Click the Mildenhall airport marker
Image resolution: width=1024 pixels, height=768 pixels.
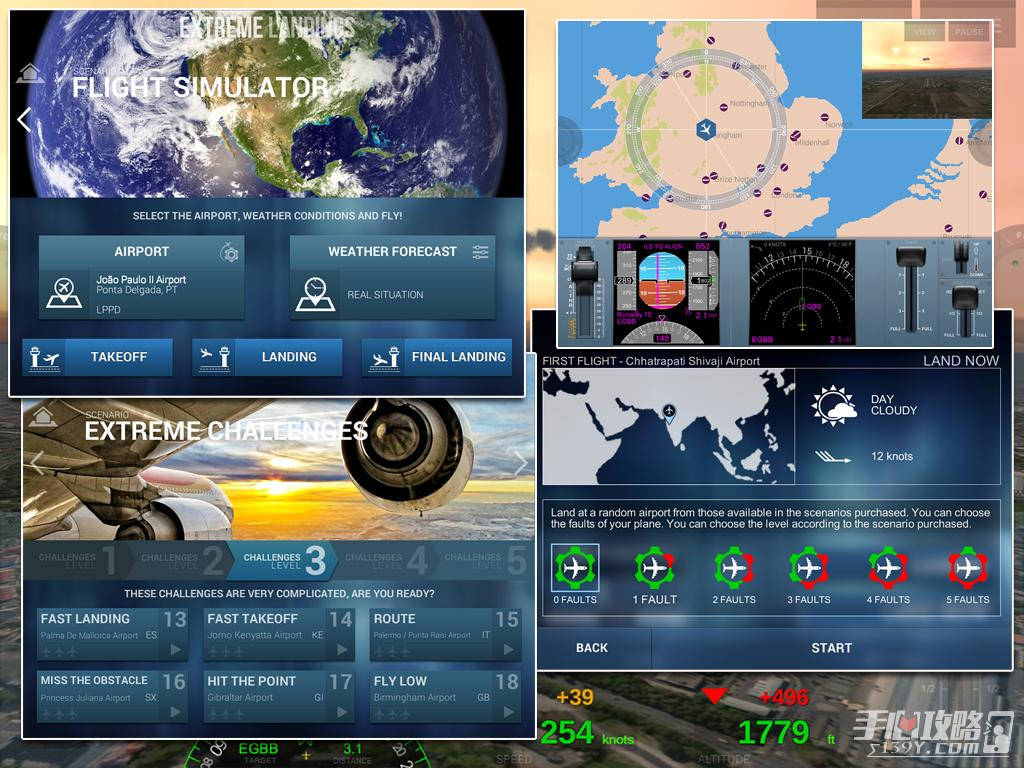795,136
